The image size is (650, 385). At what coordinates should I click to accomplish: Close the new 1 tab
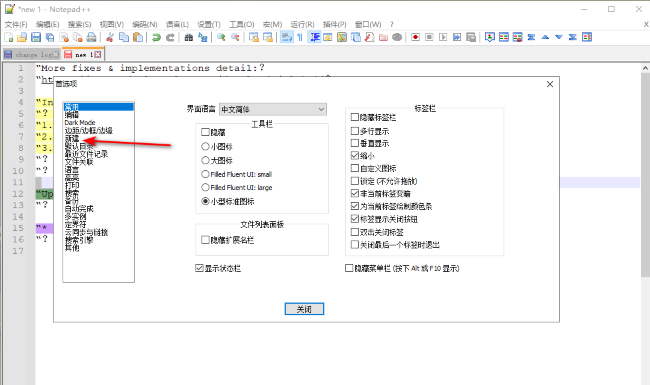click(98, 54)
